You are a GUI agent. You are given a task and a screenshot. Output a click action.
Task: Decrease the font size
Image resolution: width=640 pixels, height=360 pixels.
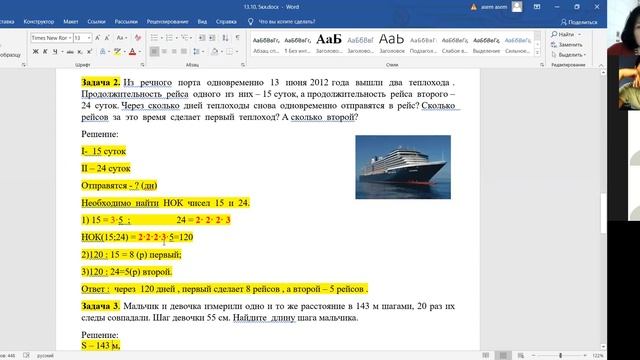[x=107, y=38]
